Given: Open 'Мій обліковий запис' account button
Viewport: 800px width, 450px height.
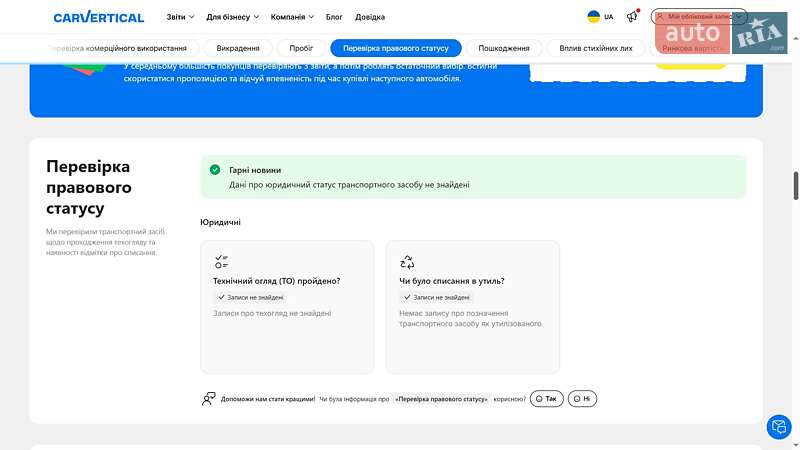Looking at the screenshot, I should [x=699, y=17].
